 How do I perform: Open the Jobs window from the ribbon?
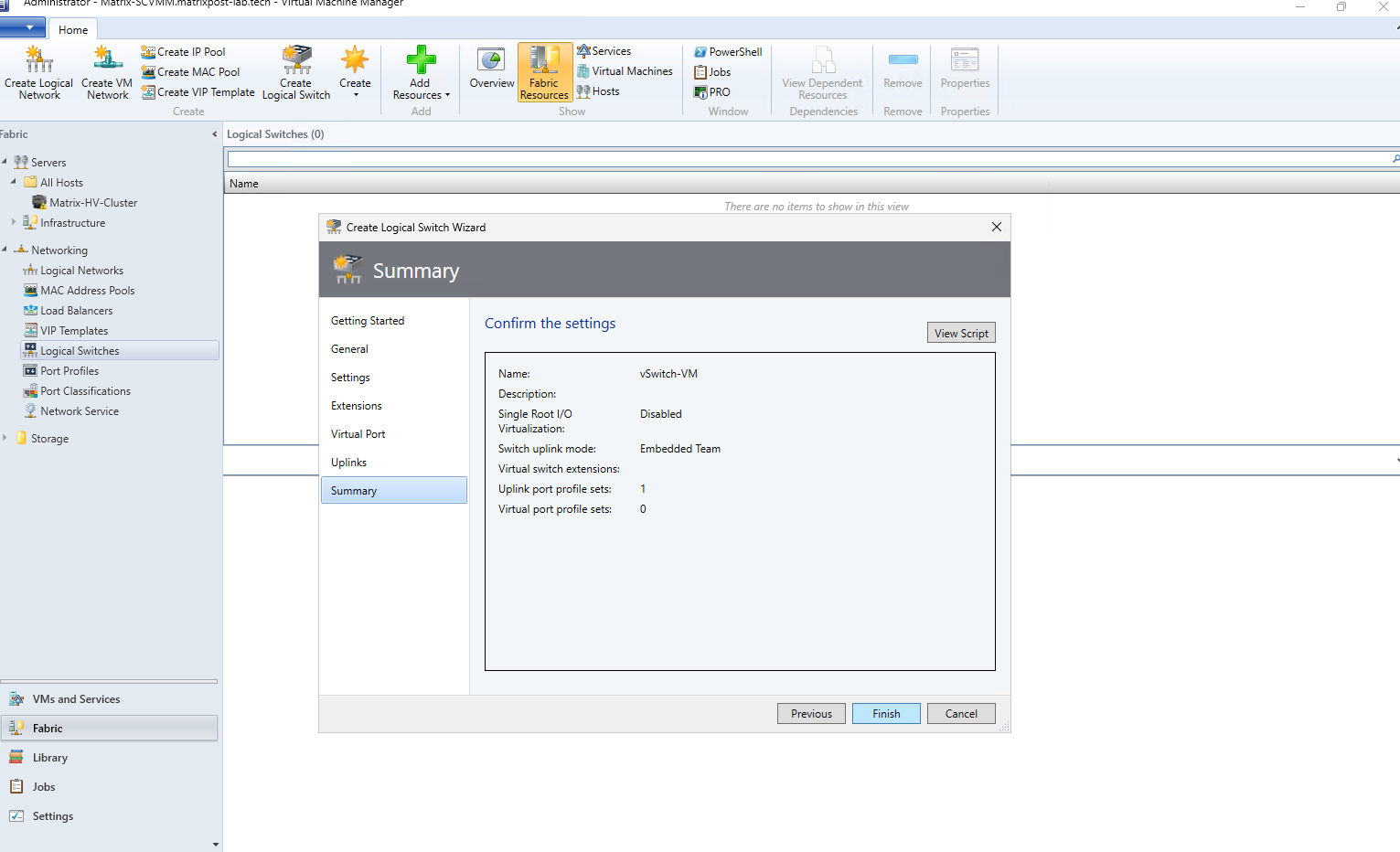click(x=712, y=72)
